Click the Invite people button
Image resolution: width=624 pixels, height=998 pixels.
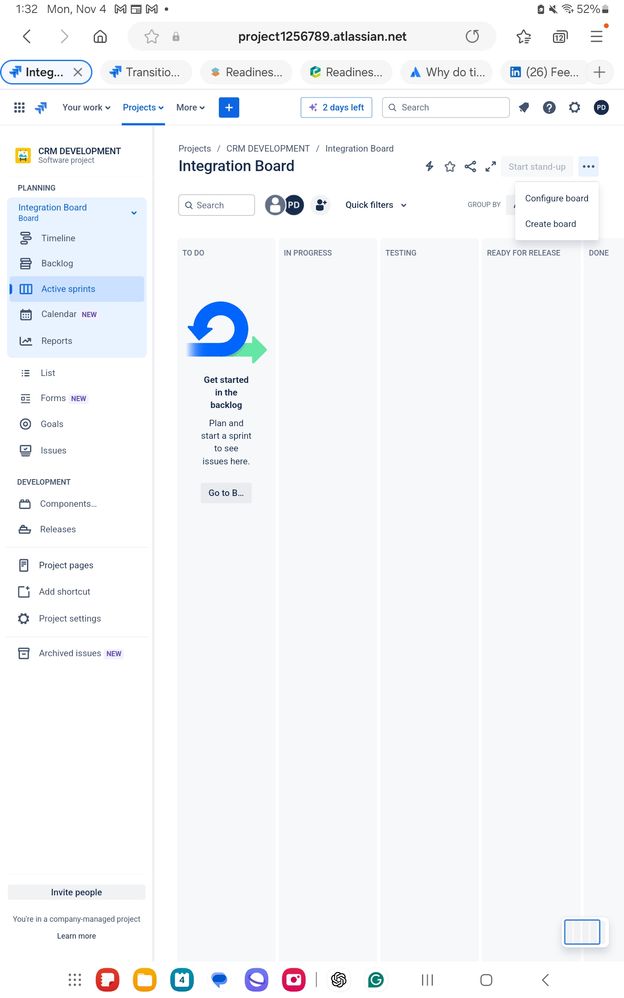point(76,892)
